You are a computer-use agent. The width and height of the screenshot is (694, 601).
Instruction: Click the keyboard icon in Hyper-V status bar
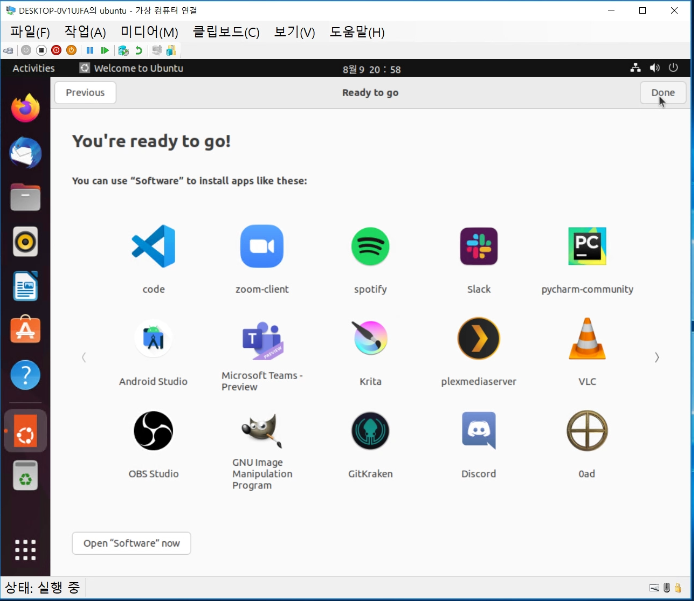coord(654,588)
